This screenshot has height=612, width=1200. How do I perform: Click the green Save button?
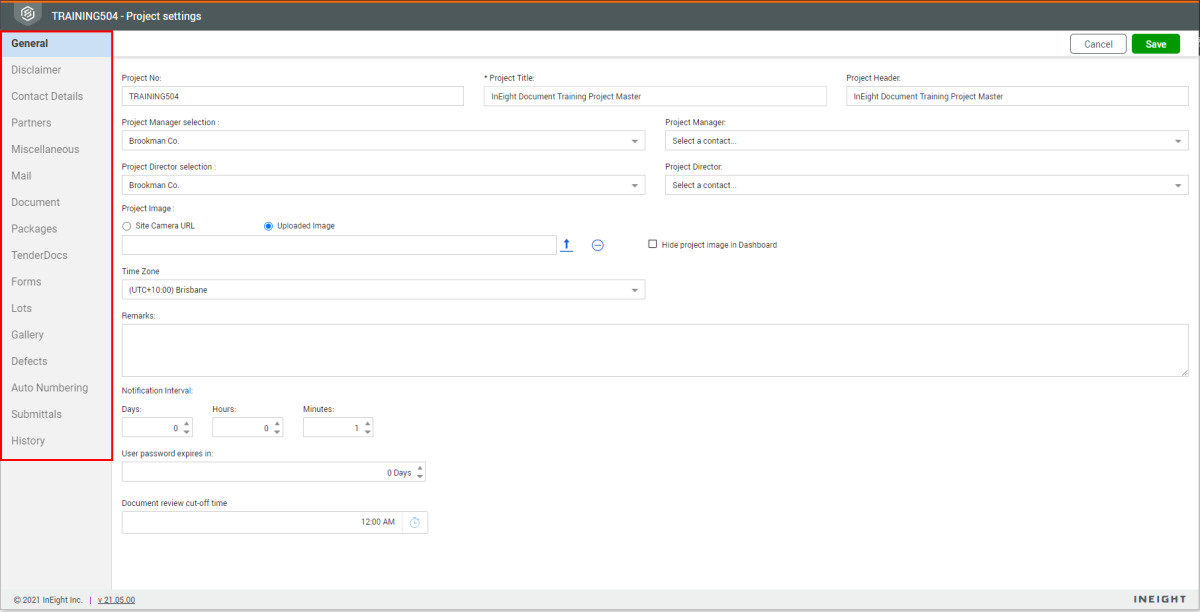point(1155,44)
